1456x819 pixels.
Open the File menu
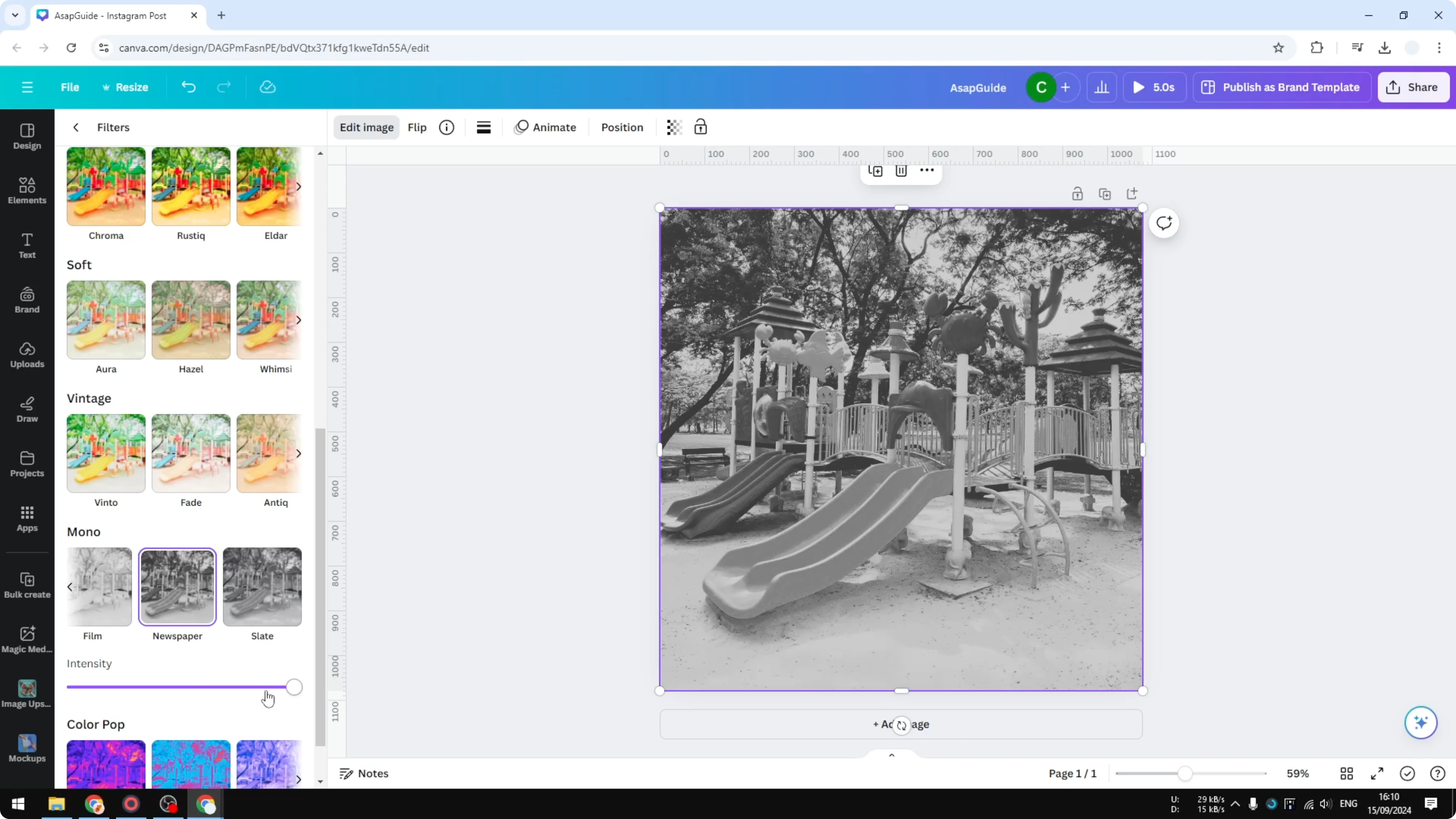70,87
